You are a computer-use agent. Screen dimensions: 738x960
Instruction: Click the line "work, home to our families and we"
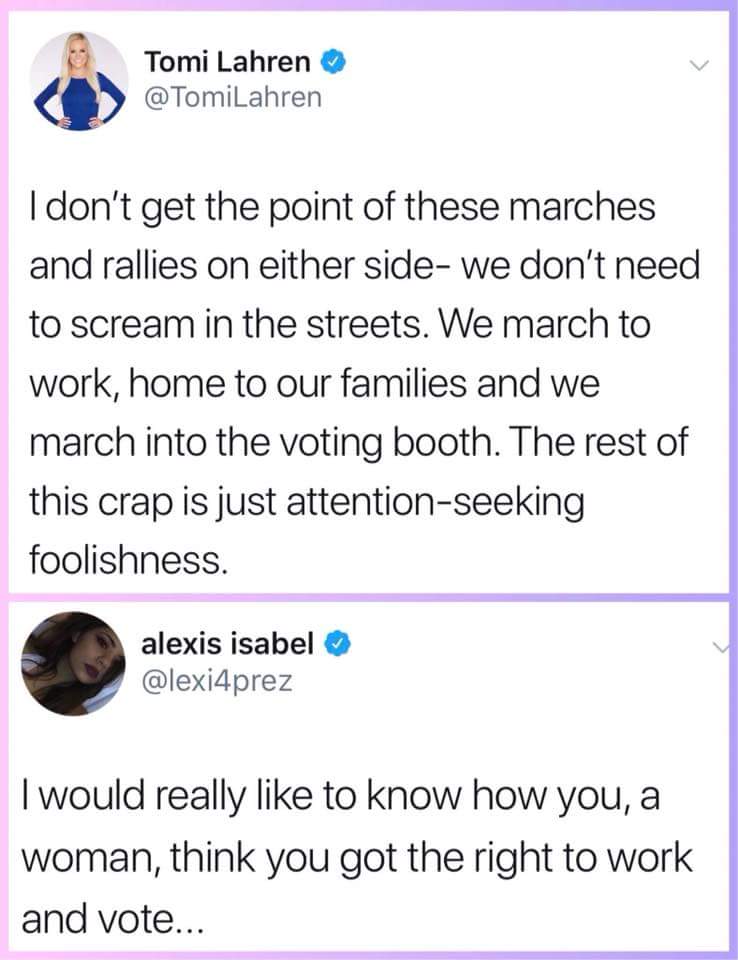[312, 384]
